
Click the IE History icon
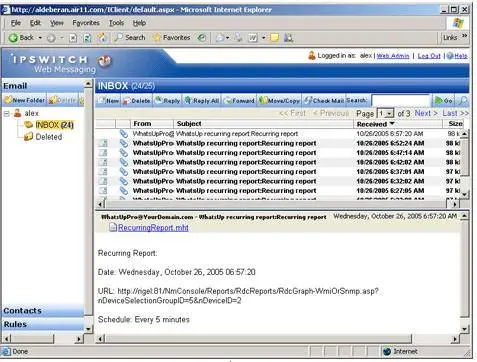(201, 38)
